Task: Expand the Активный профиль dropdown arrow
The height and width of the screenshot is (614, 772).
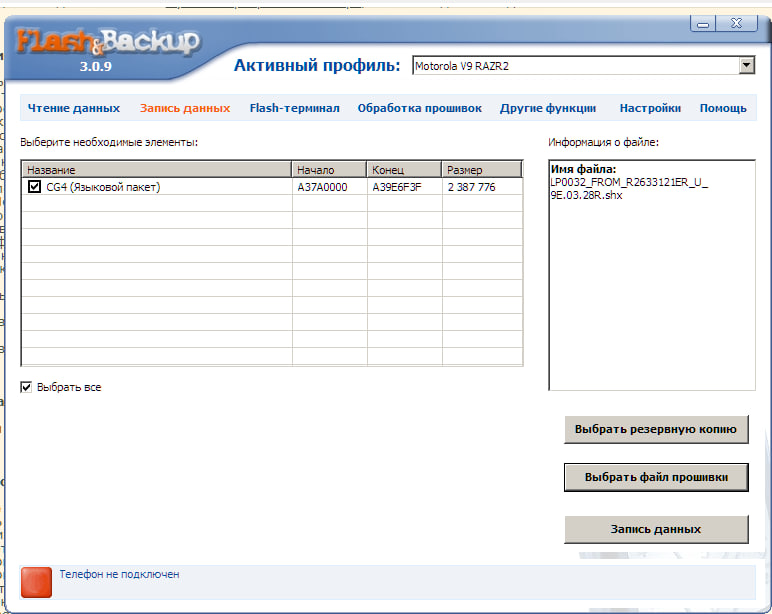Action: [746, 65]
